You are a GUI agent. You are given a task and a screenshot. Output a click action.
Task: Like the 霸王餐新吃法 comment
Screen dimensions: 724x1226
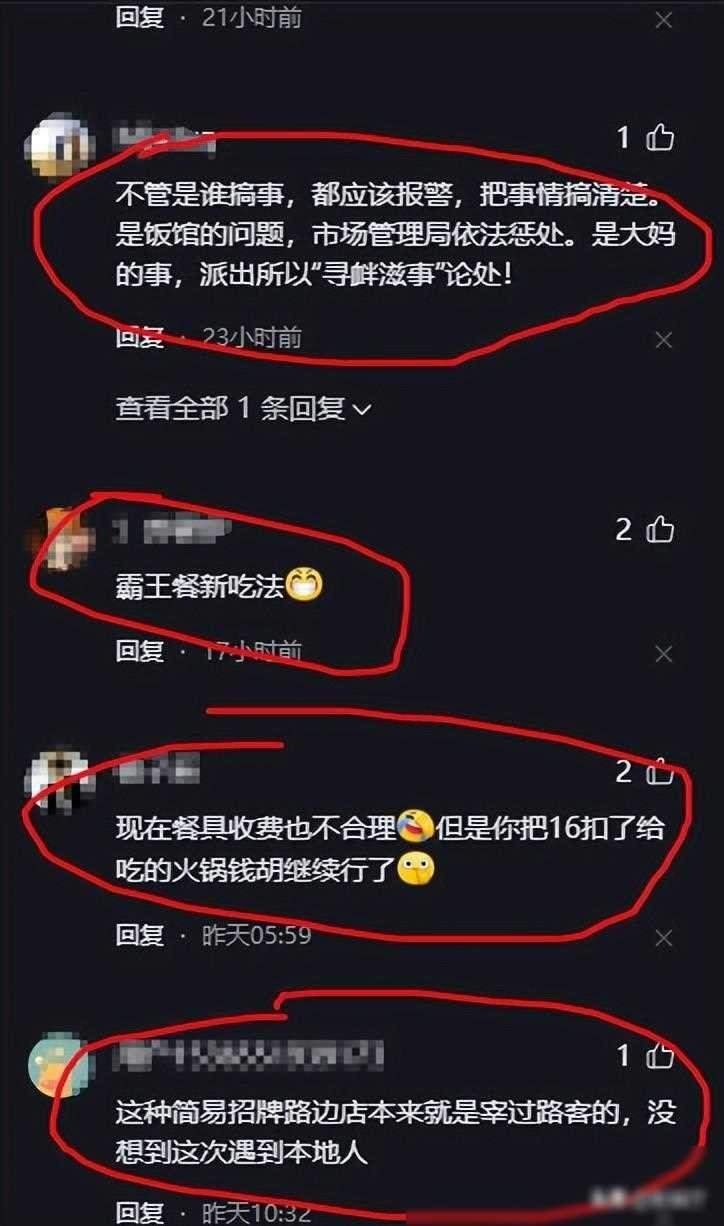click(x=660, y=529)
